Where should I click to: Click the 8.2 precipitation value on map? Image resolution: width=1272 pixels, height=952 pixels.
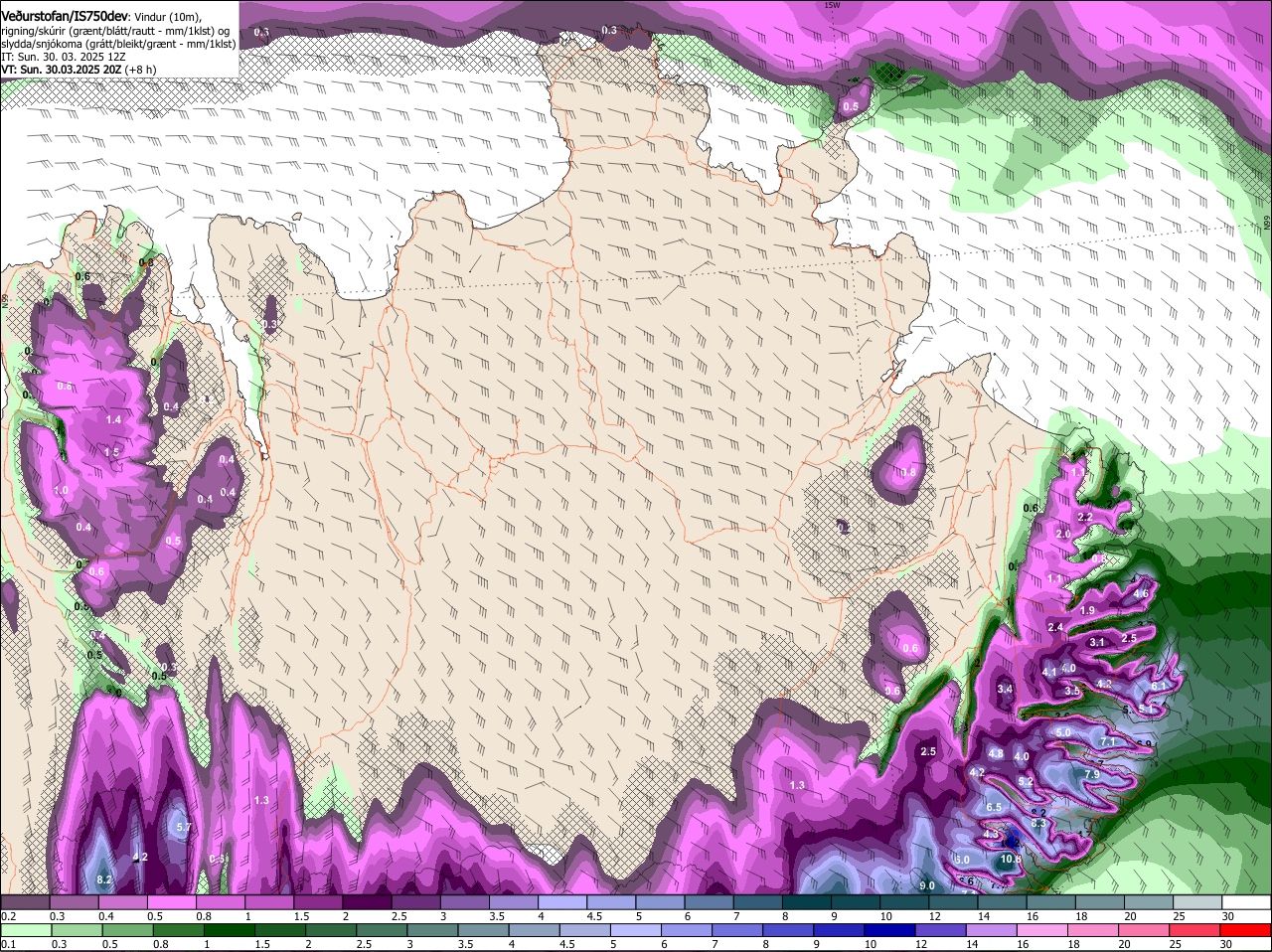click(x=105, y=880)
